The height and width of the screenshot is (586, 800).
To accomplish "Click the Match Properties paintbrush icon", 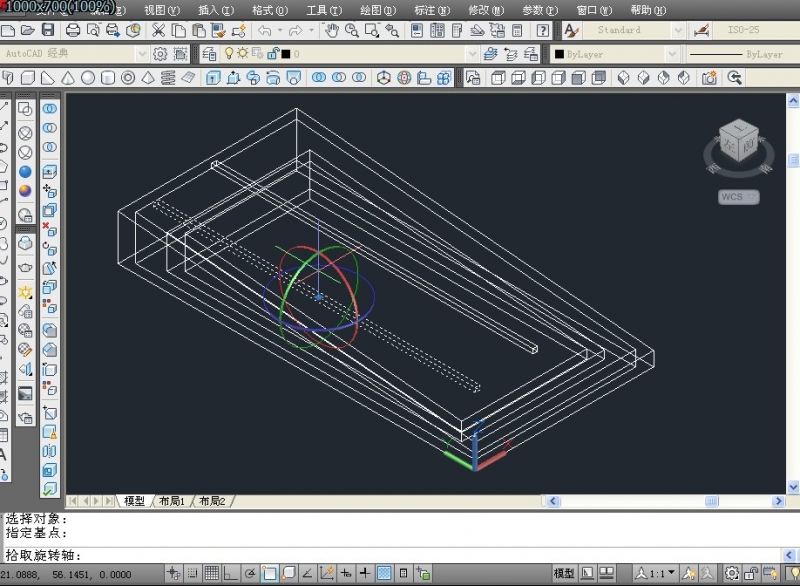I will 218,31.
